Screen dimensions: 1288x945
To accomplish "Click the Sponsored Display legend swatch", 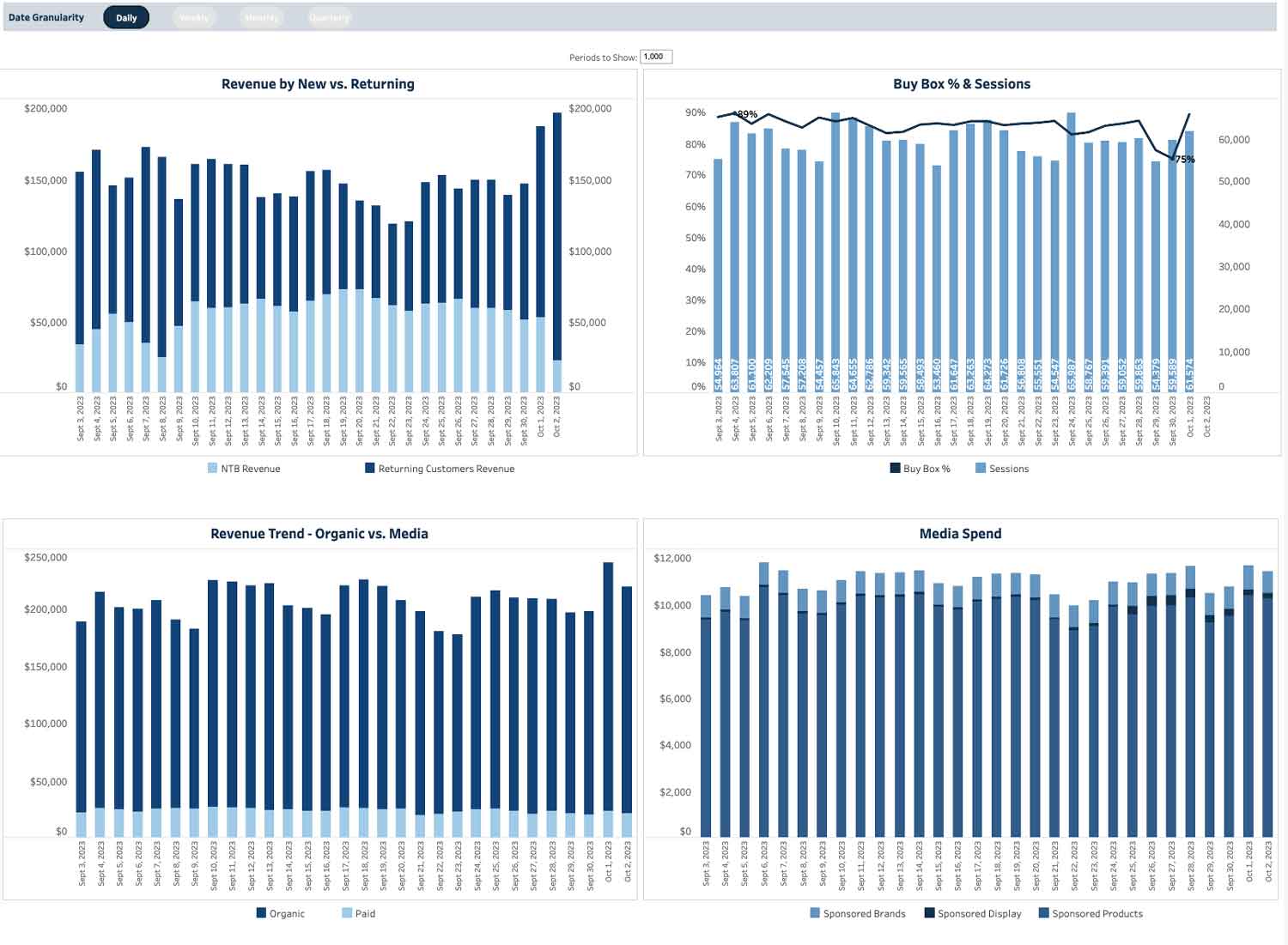I will [x=929, y=912].
